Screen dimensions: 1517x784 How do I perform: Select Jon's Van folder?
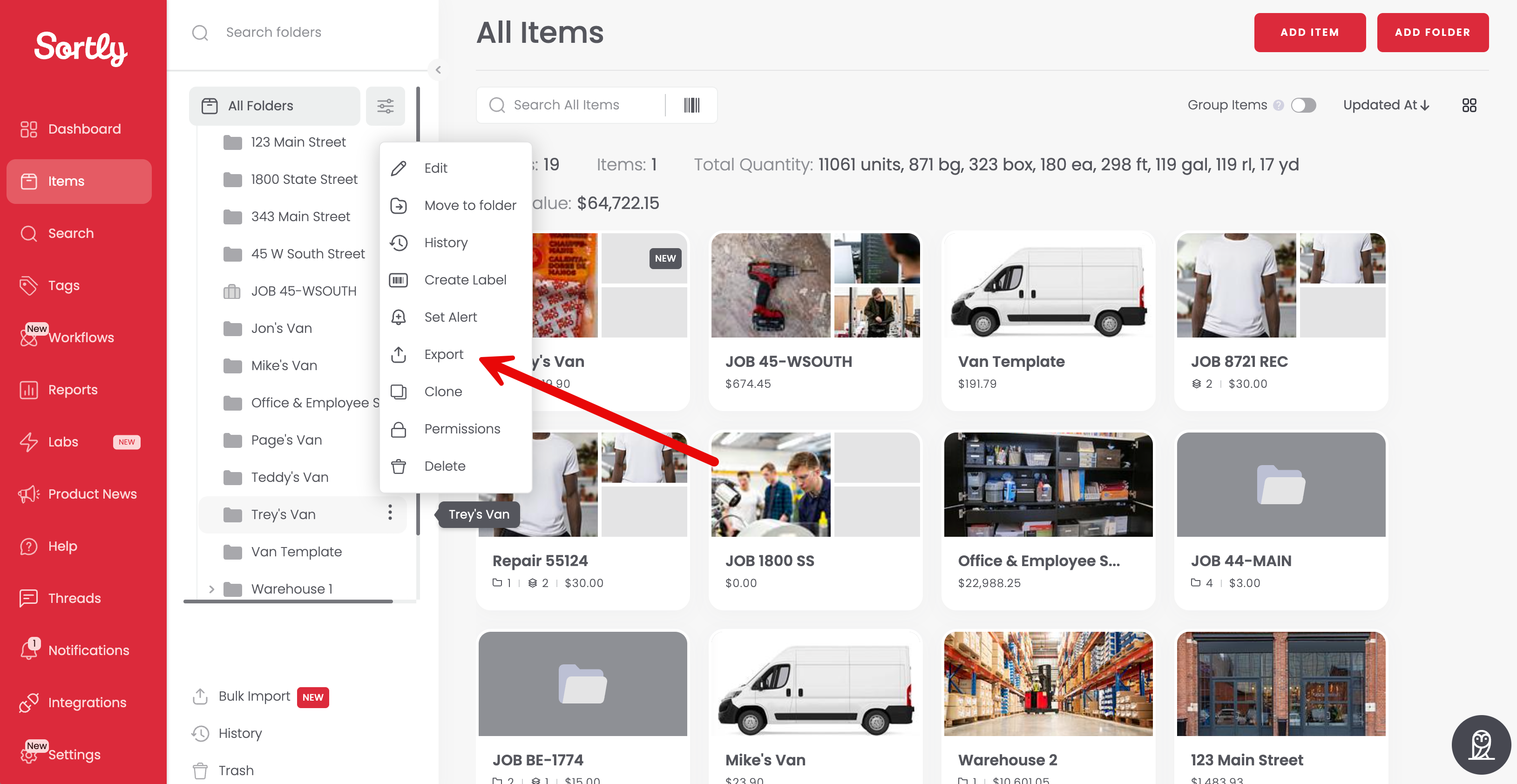(268, 328)
